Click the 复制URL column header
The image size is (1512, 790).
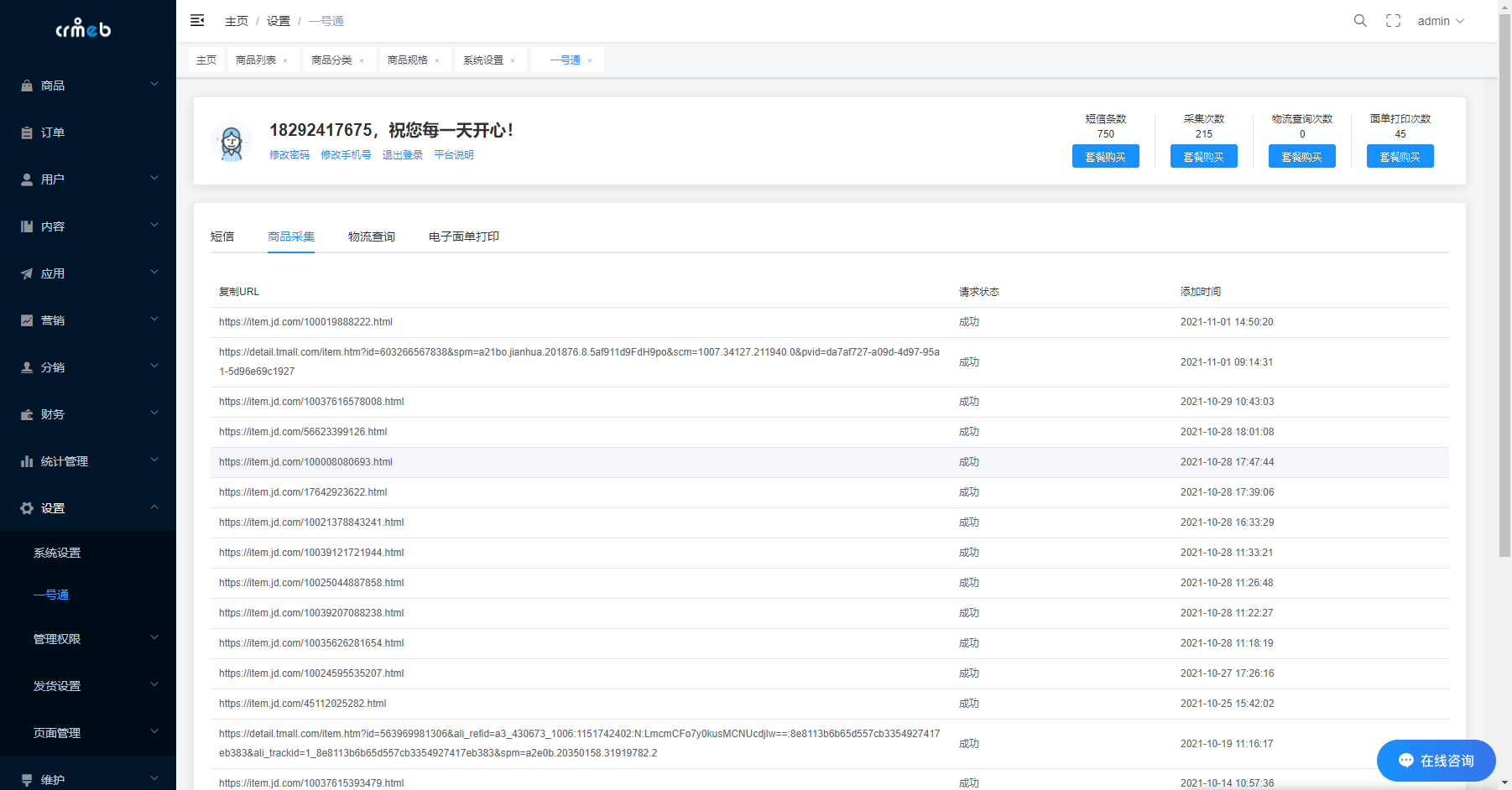(239, 292)
